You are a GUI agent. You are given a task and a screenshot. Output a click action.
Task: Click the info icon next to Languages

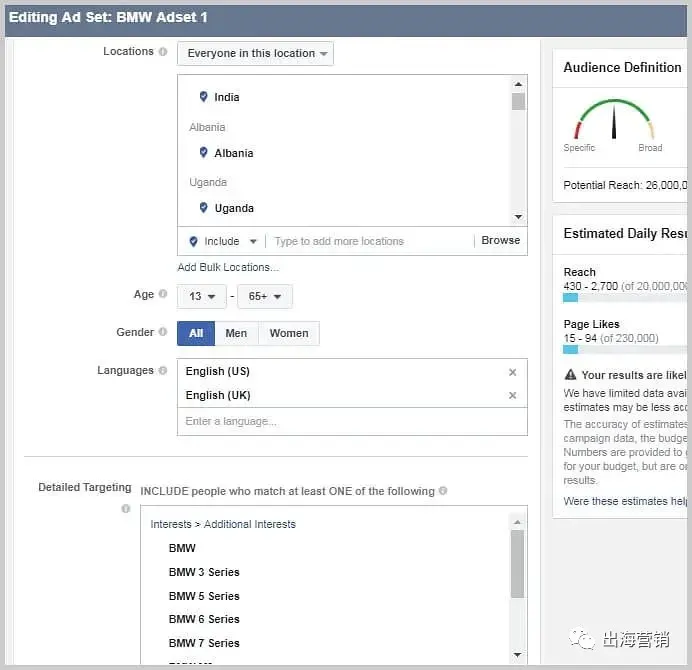pyautogui.click(x=163, y=370)
